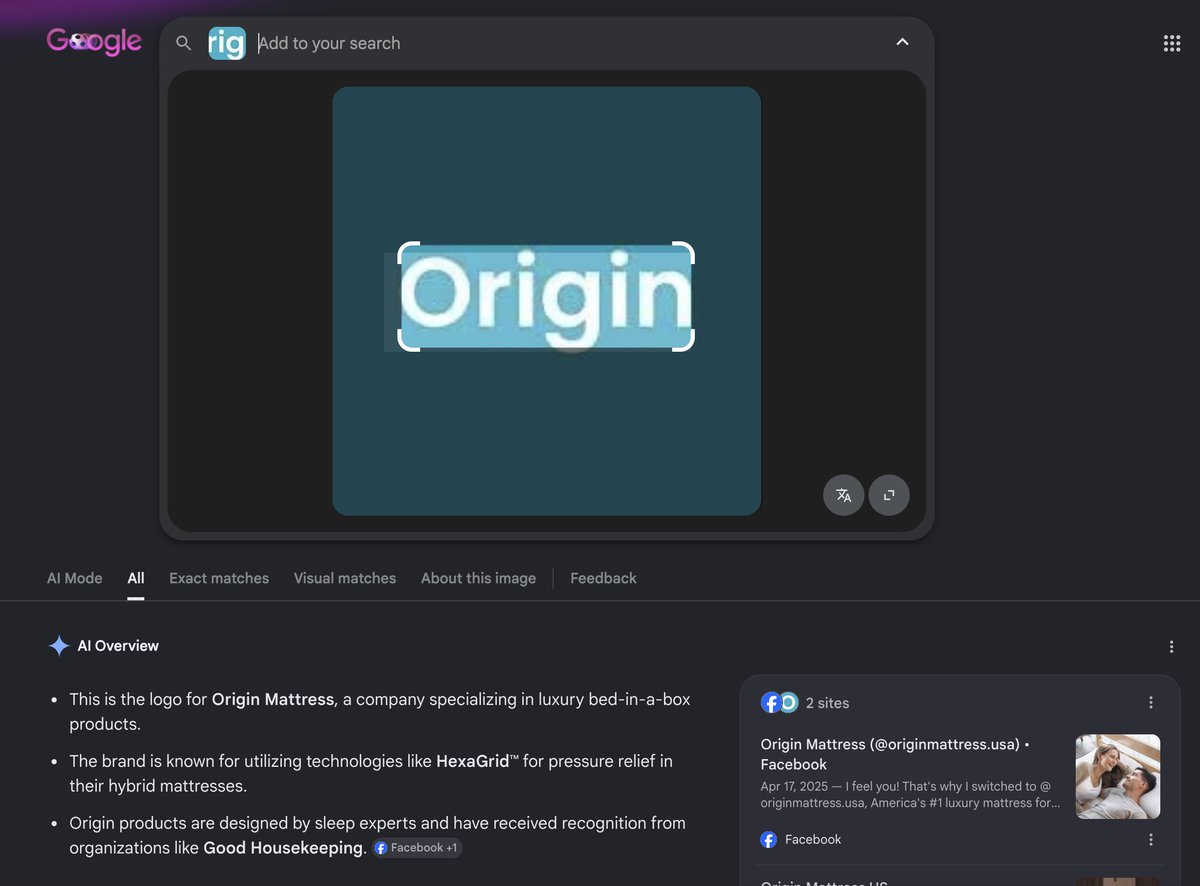The height and width of the screenshot is (886, 1200).
Task: Open the Exact matches tab
Action: coord(219,578)
